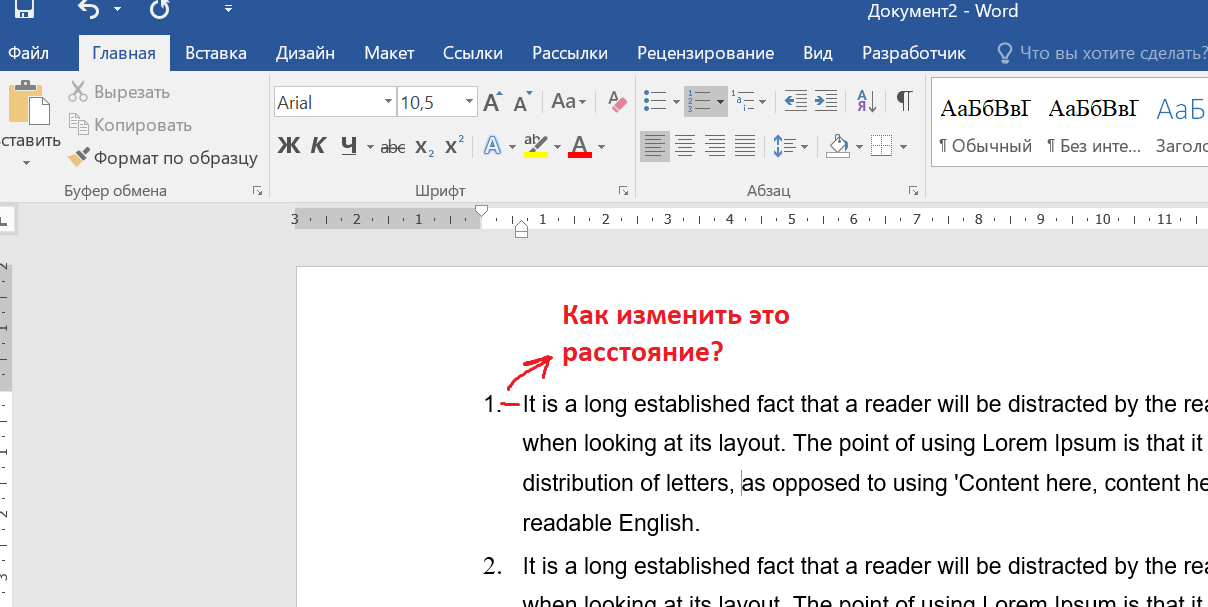Toggle italic formatting (К)
The image size is (1208, 607).
(x=318, y=146)
